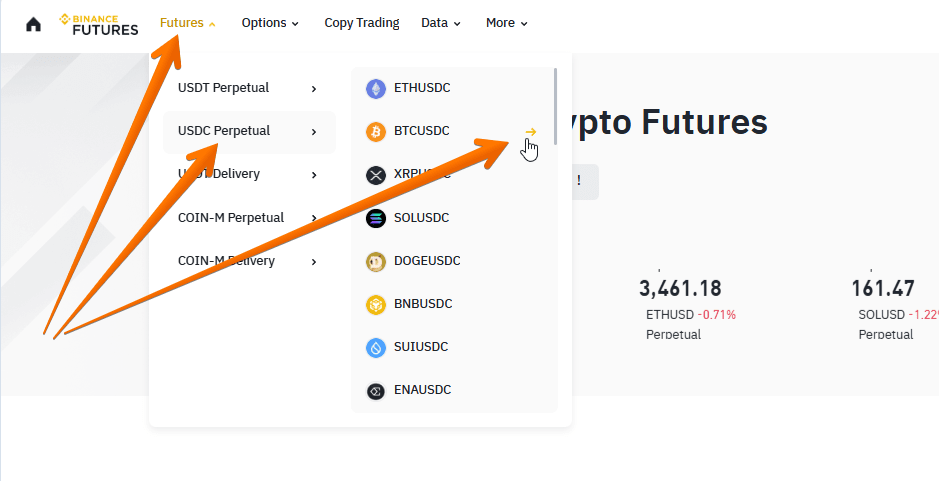Collapse the Futures dropdown menu
The width and height of the screenshot is (939, 481).
tap(187, 23)
